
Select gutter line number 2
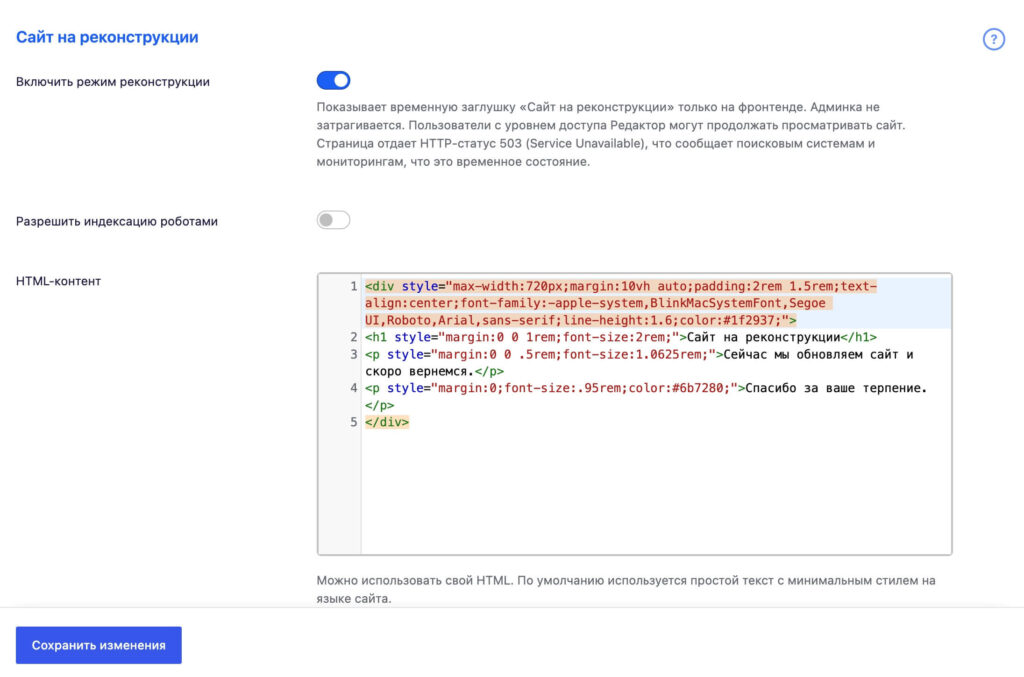[353, 337]
